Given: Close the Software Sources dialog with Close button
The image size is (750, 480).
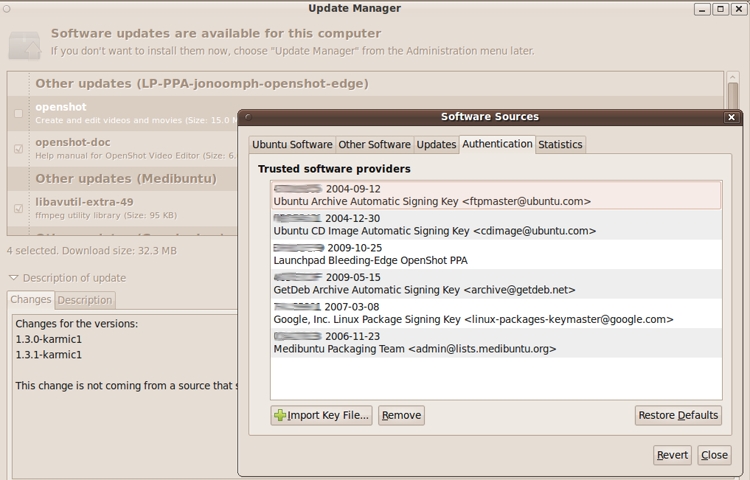Looking at the screenshot, I should [x=714, y=455].
